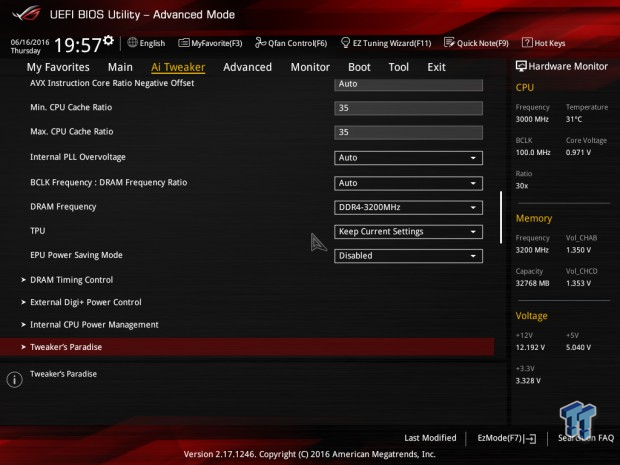
Task: Click the AVX Negative Offset Auto field
Action: pyautogui.click(x=408, y=84)
